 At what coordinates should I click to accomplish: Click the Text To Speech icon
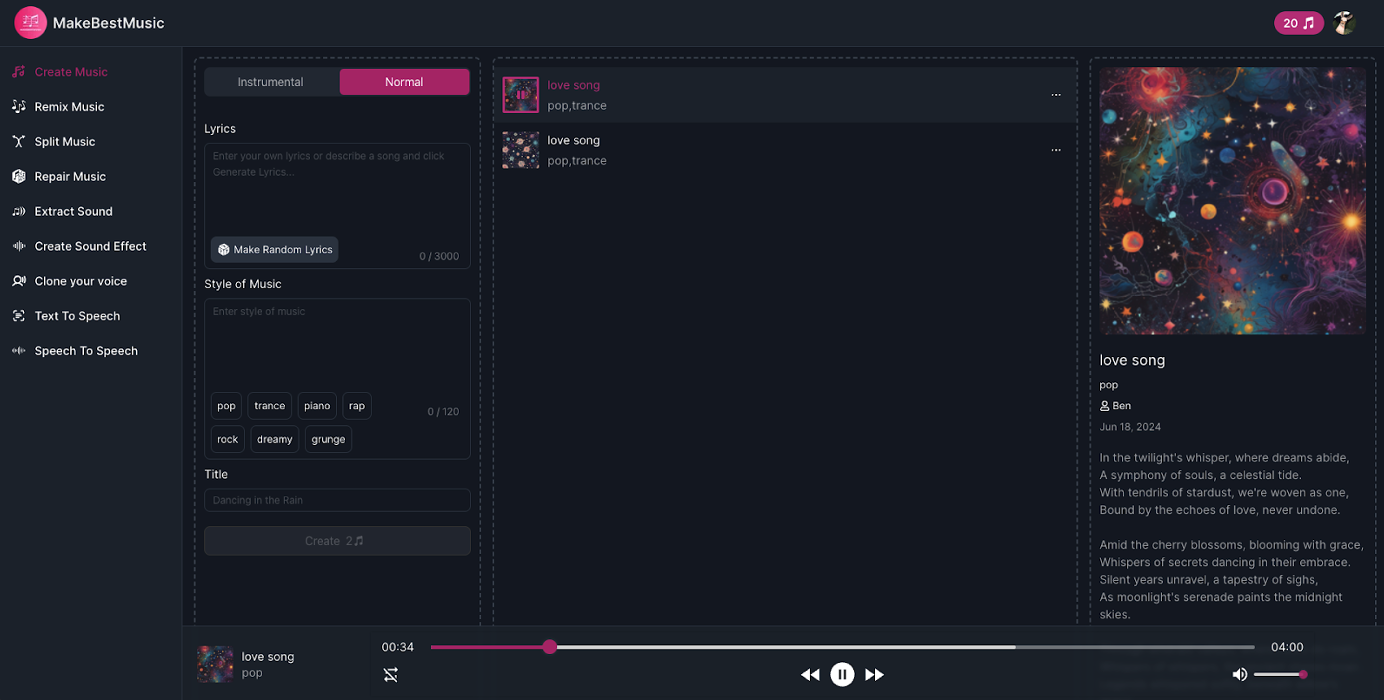18,316
